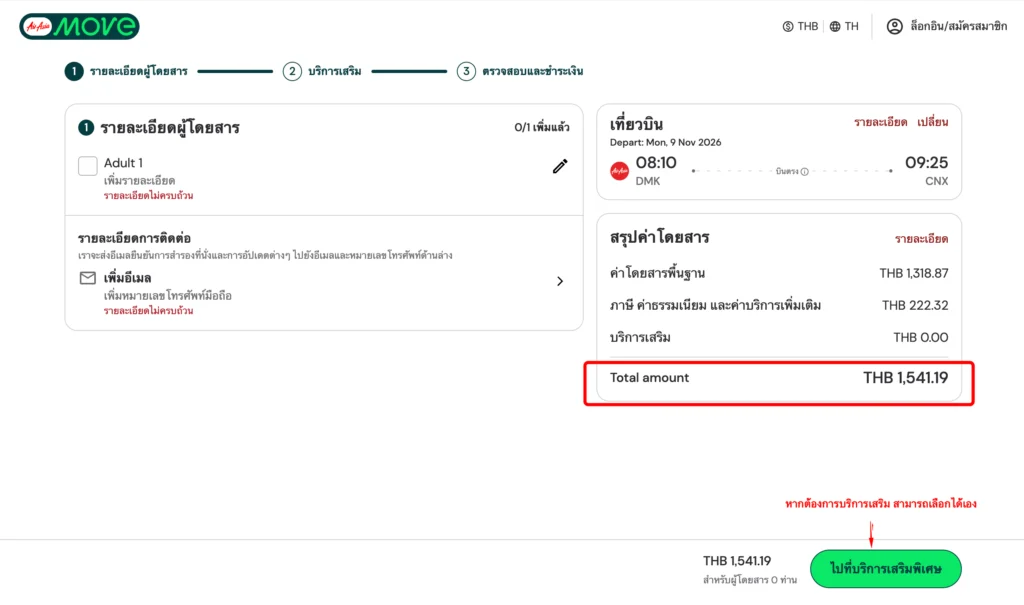Click Adult 1 เพิ่มรายละเอียด text
Viewport: 1024px width, 605px height.
pos(139,180)
